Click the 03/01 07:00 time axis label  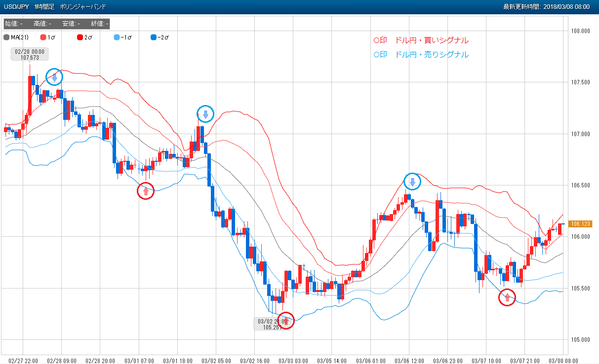click(x=139, y=361)
